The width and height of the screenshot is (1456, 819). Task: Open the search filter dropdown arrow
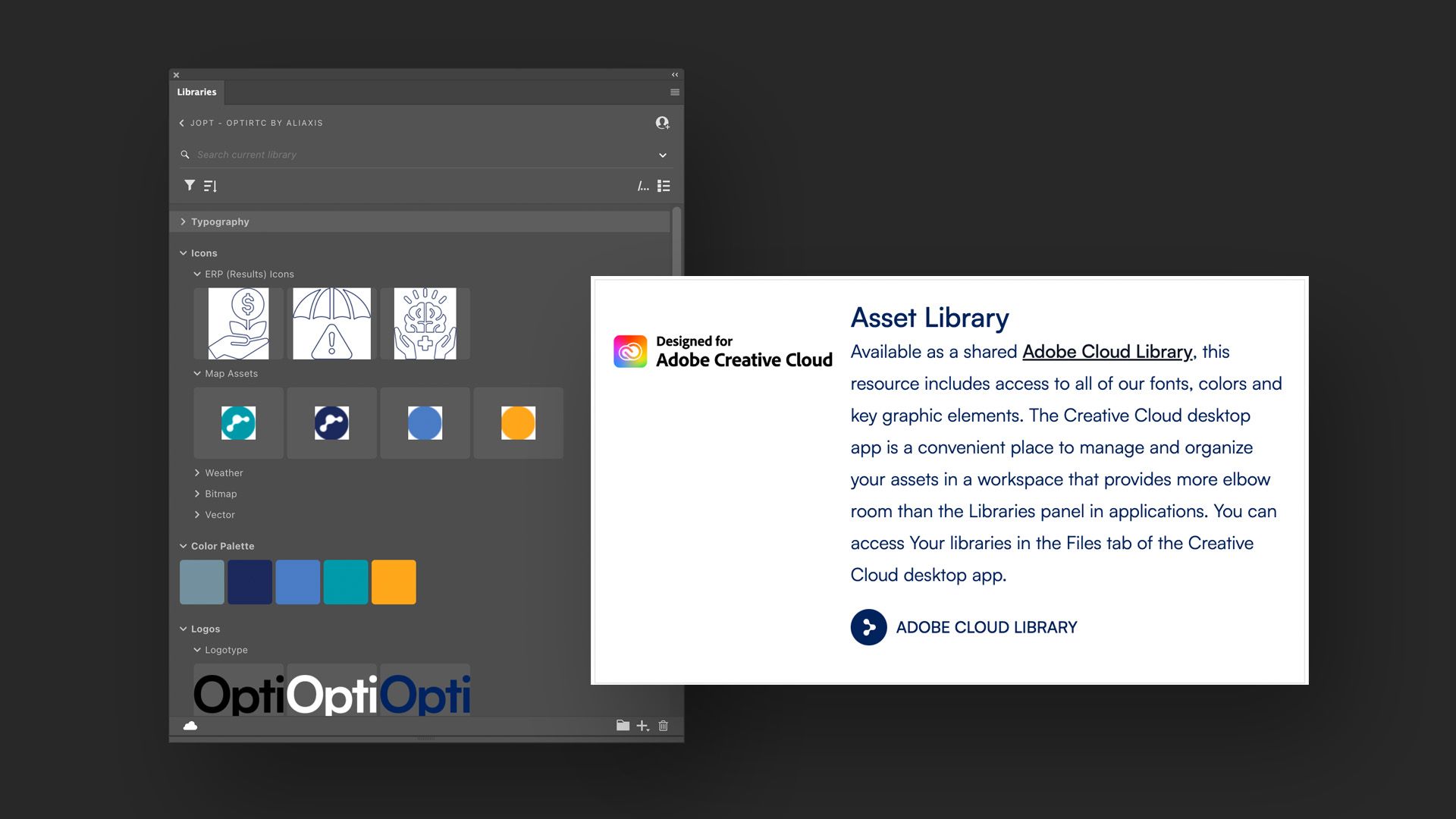click(x=663, y=155)
